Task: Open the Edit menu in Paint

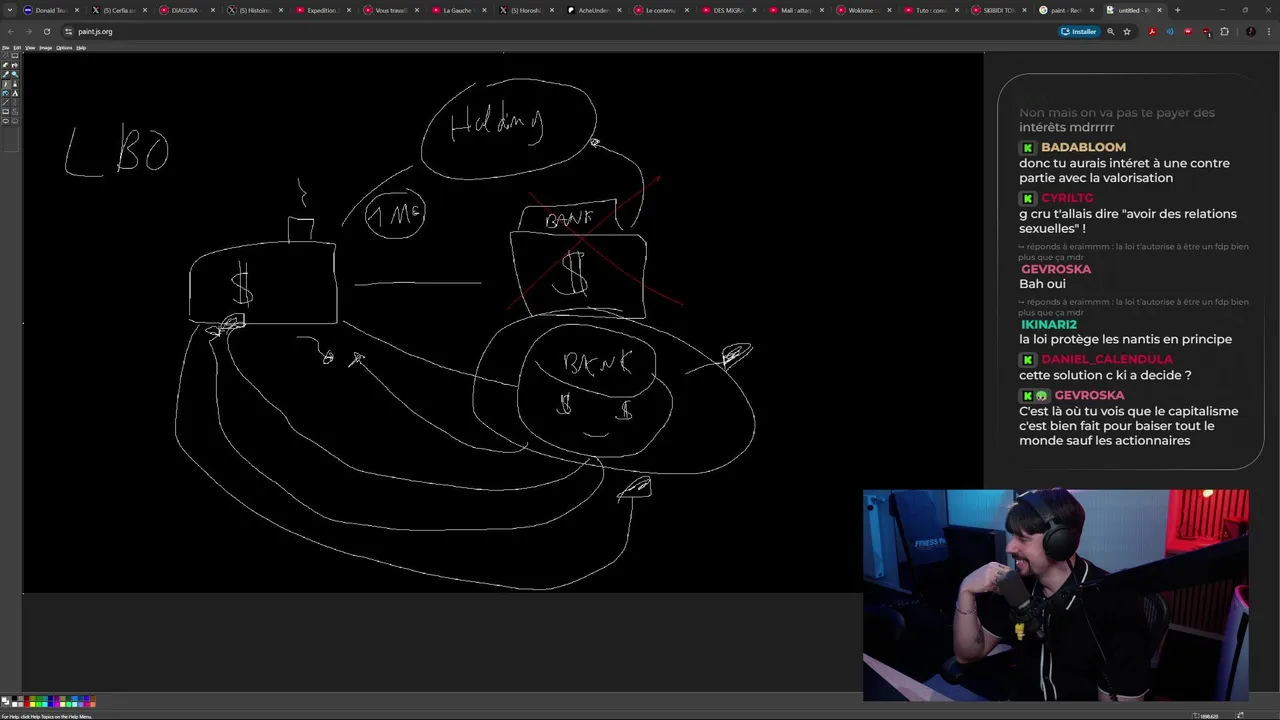Action: [x=17, y=48]
